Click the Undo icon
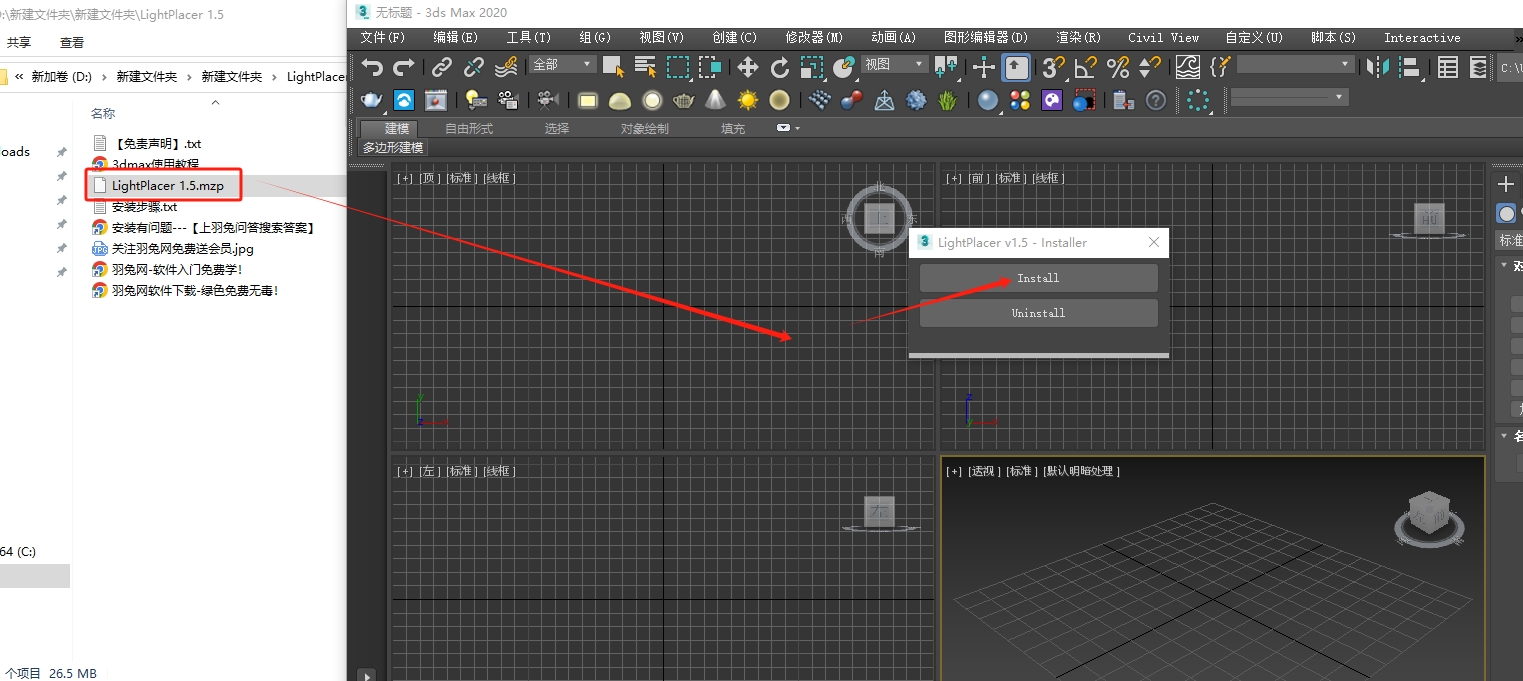The height and width of the screenshot is (681, 1523). tap(372, 67)
